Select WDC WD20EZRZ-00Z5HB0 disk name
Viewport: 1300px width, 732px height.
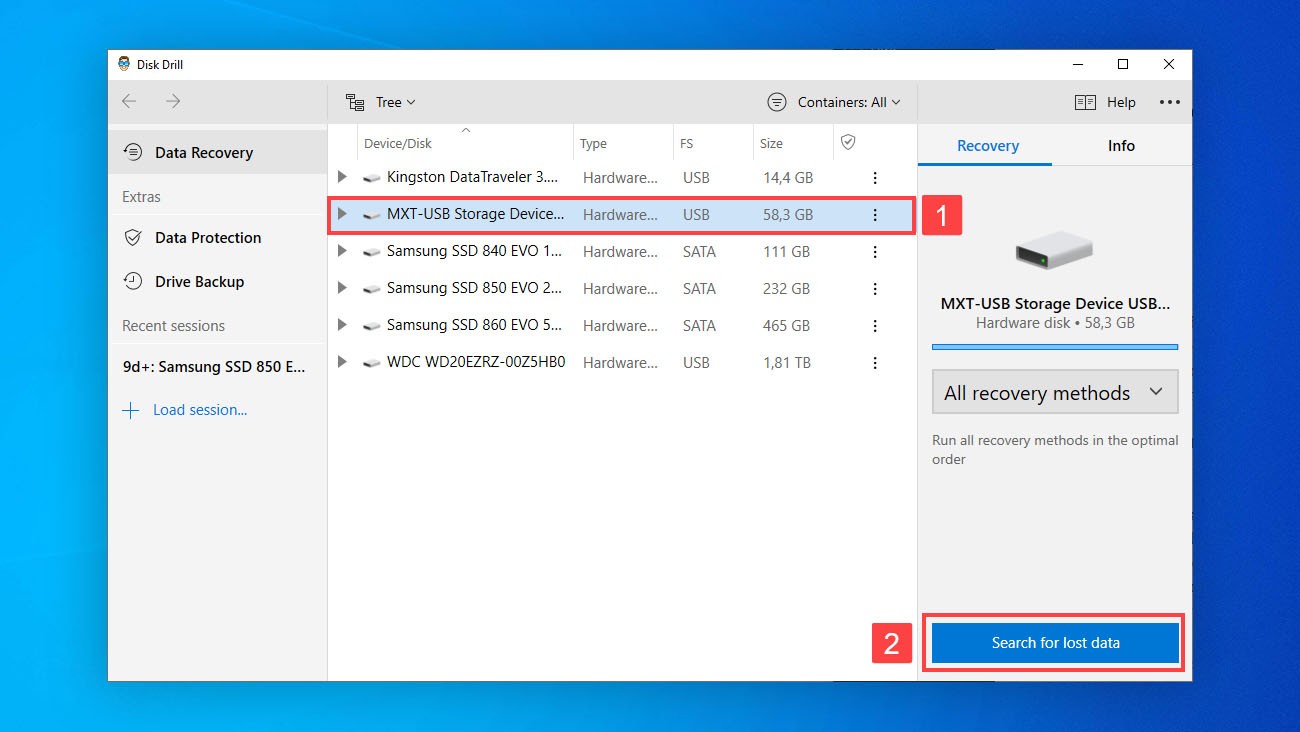(476, 362)
